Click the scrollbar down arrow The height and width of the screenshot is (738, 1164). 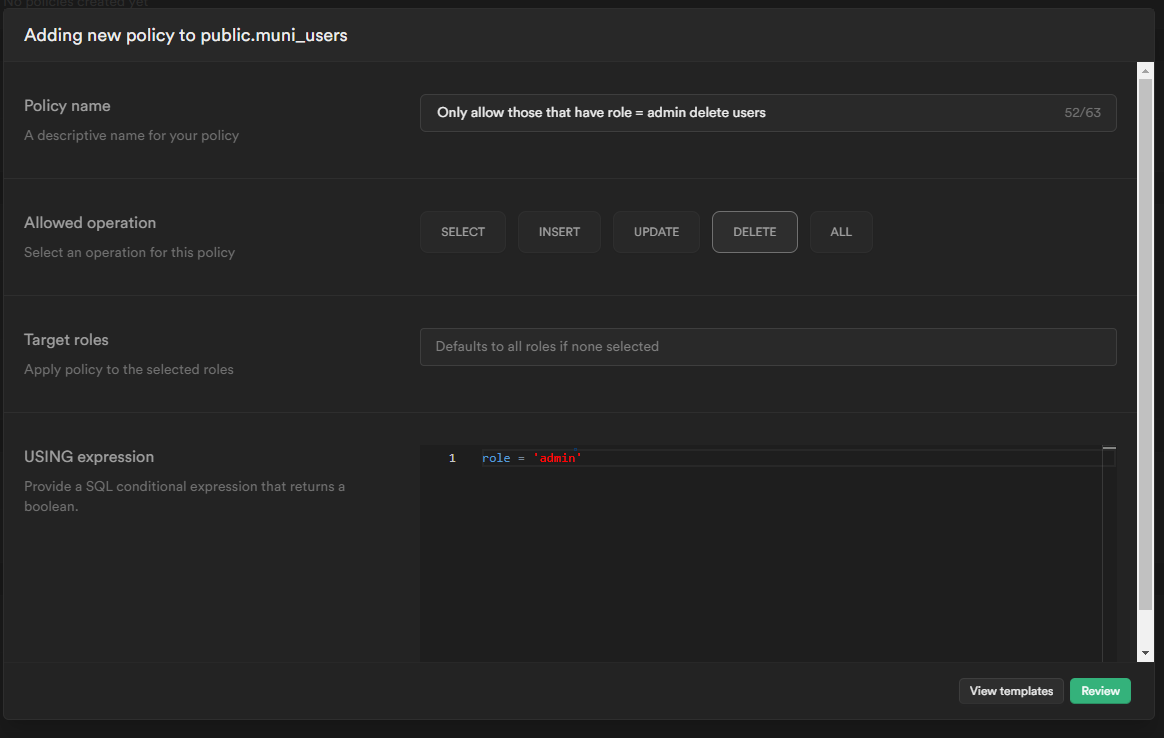(1145, 653)
